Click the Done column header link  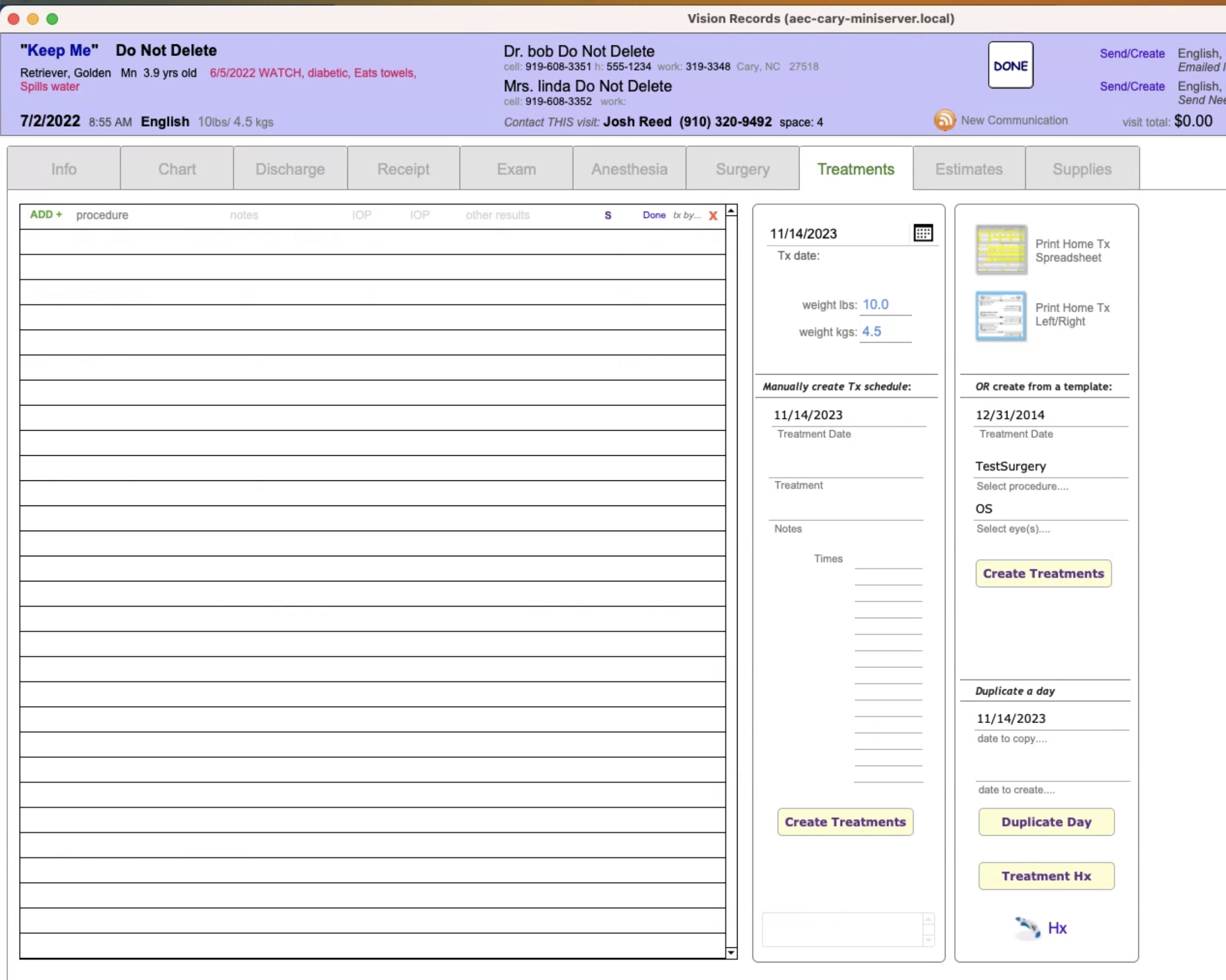coord(654,215)
